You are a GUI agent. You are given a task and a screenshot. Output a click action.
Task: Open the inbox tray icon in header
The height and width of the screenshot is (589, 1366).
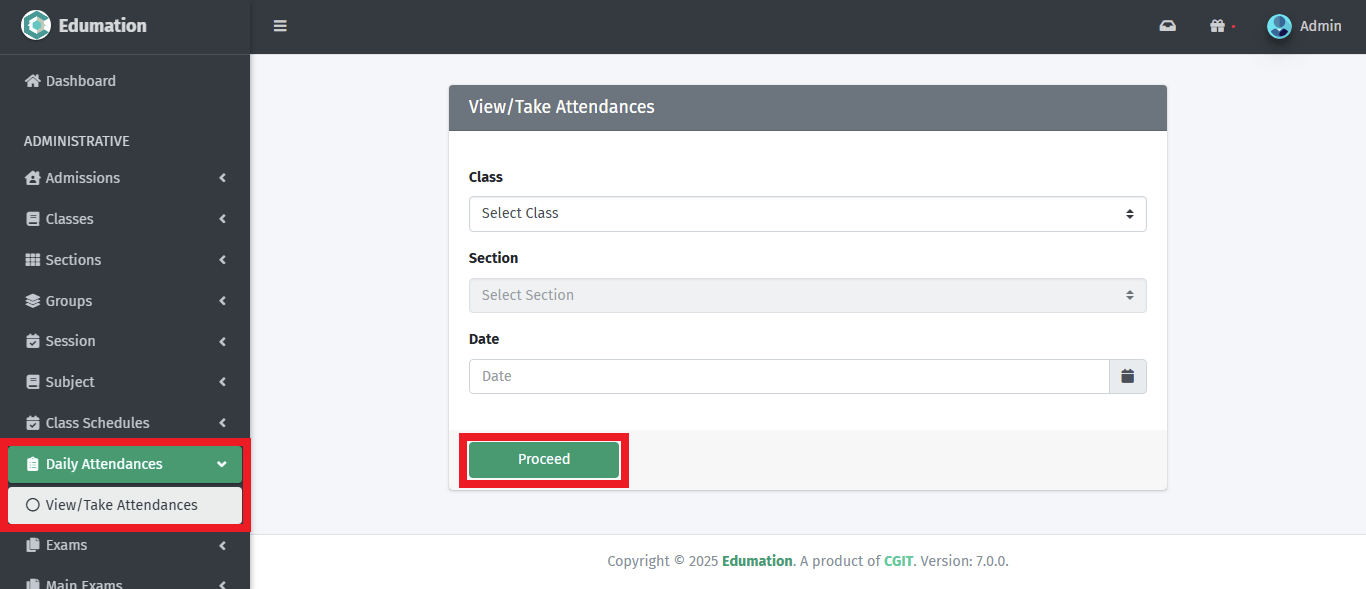[1167, 26]
